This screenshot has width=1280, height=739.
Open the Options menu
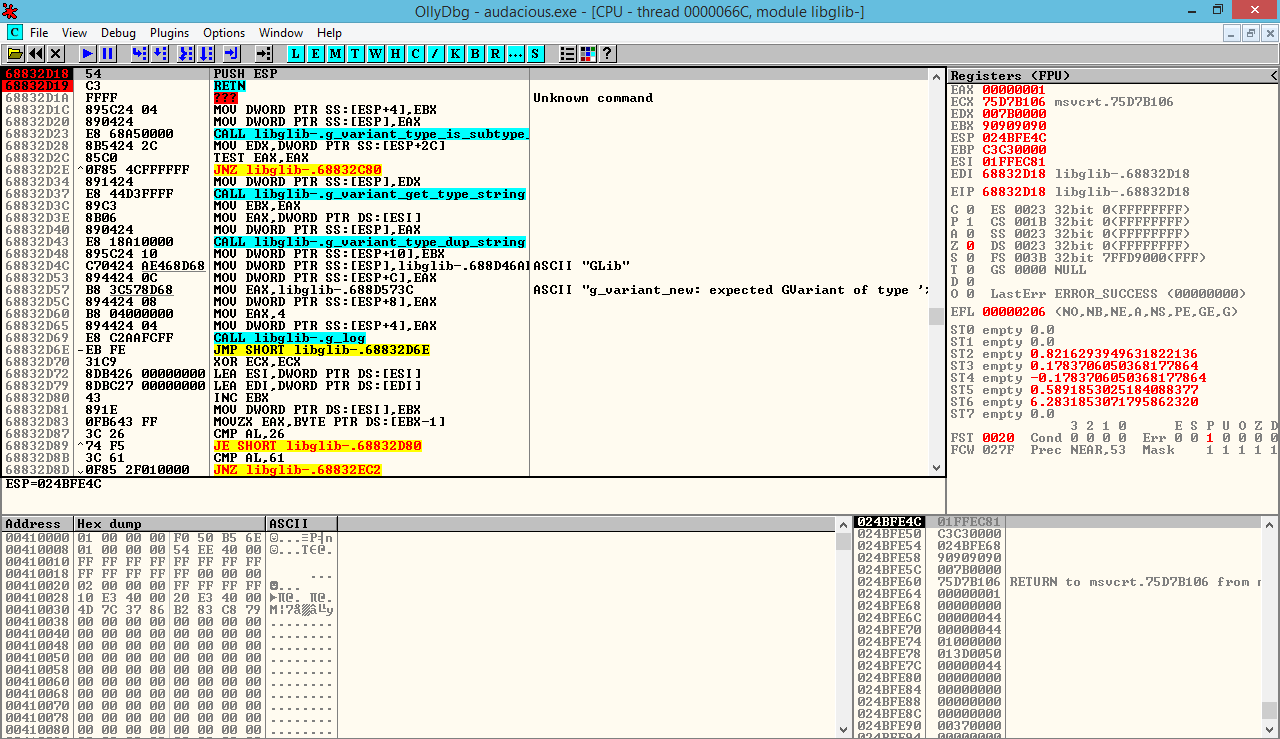pos(224,33)
